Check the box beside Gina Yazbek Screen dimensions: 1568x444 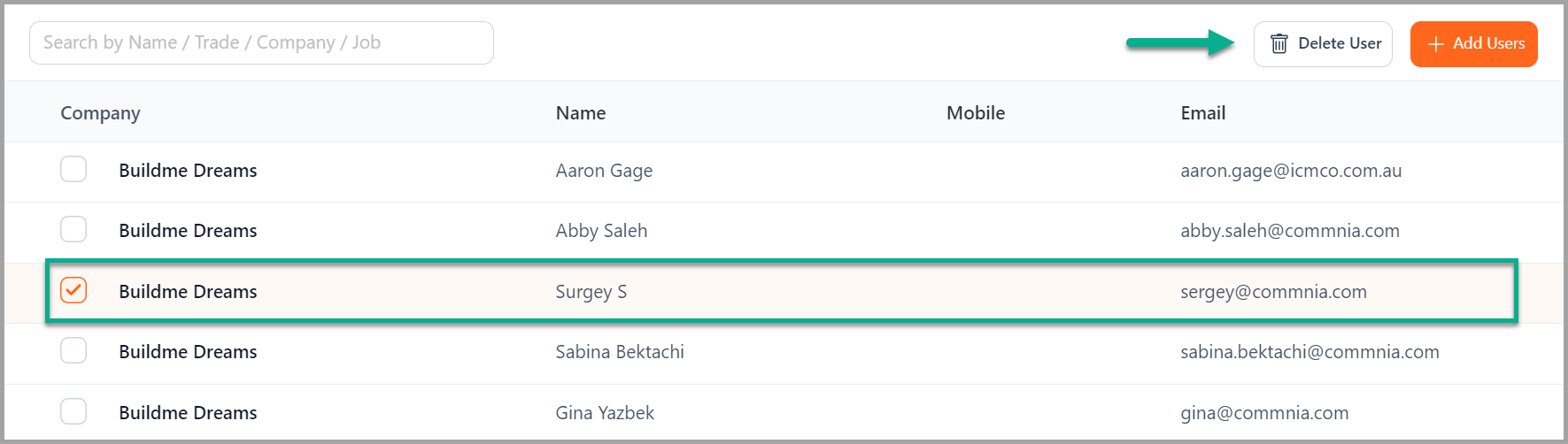coord(73,411)
